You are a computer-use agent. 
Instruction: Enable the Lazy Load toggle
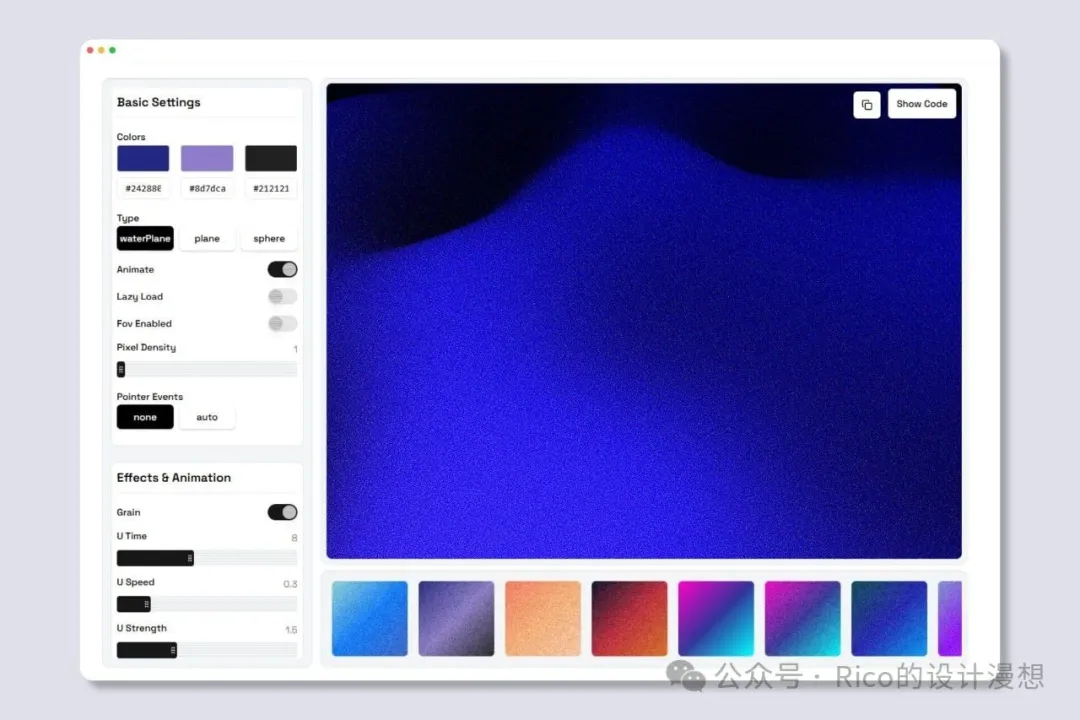282,297
